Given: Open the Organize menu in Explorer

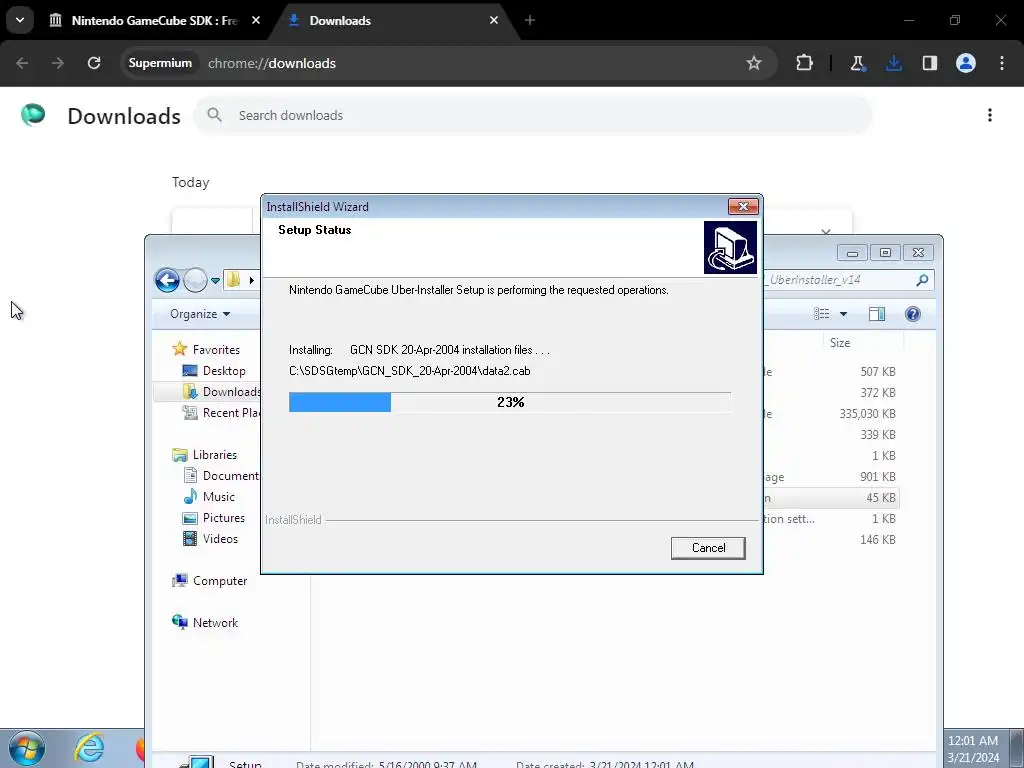Looking at the screenshot, I should [x=200, y=314].
